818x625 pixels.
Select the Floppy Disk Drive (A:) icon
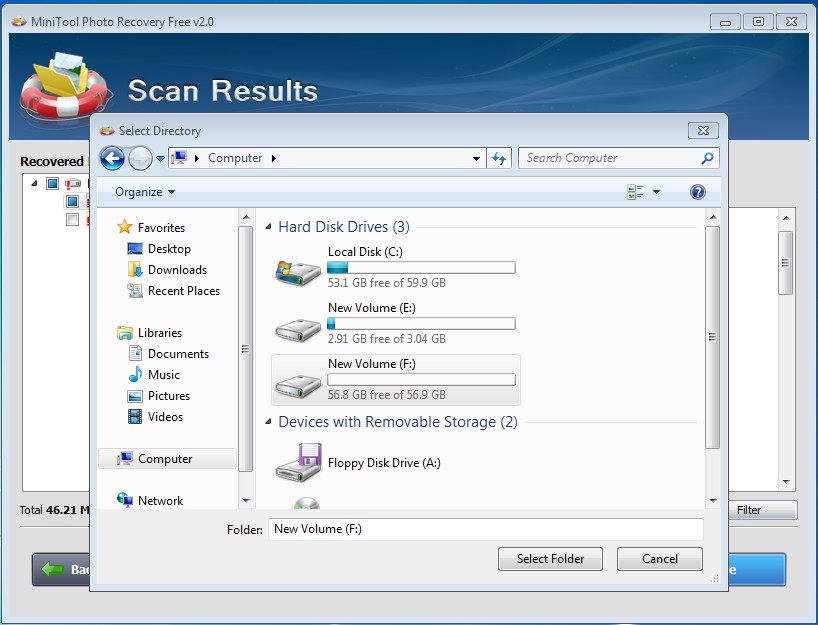point(299,463)
